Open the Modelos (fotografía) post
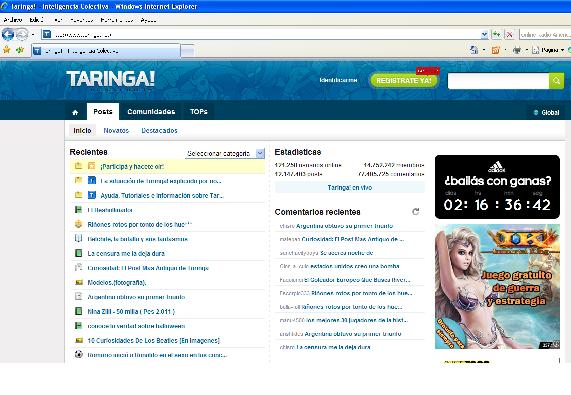 tap(117, 283)
